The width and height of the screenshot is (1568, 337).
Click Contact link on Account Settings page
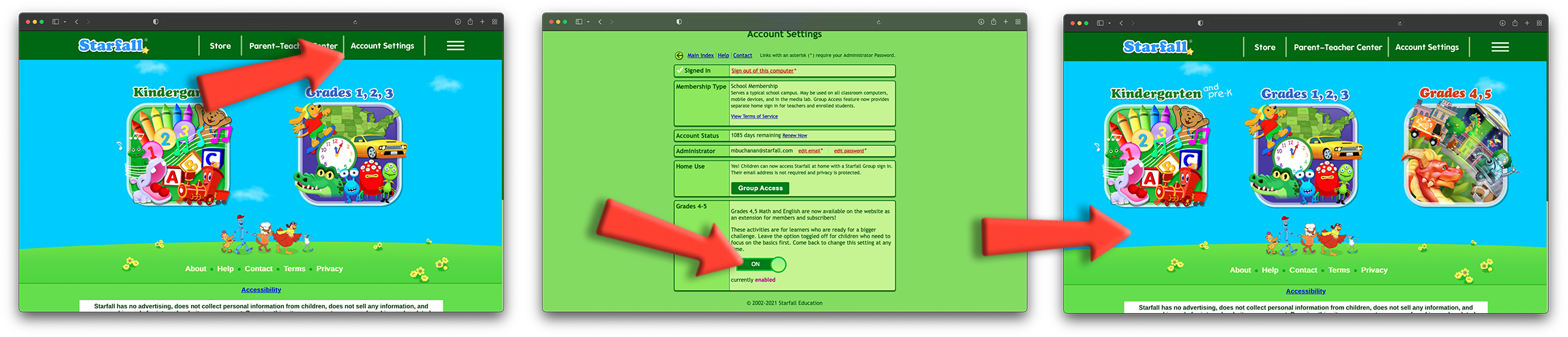point(743,56)
